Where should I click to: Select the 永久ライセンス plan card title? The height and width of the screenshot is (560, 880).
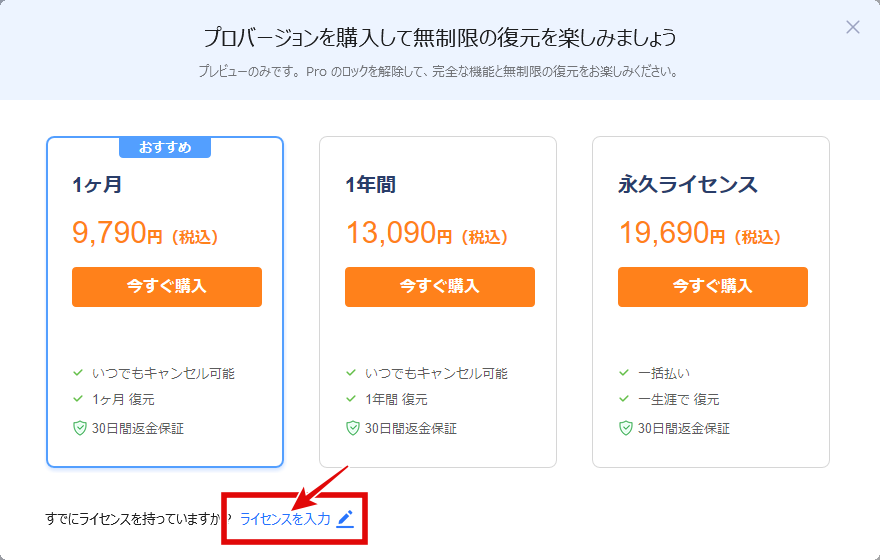click(x=688, y=184)
